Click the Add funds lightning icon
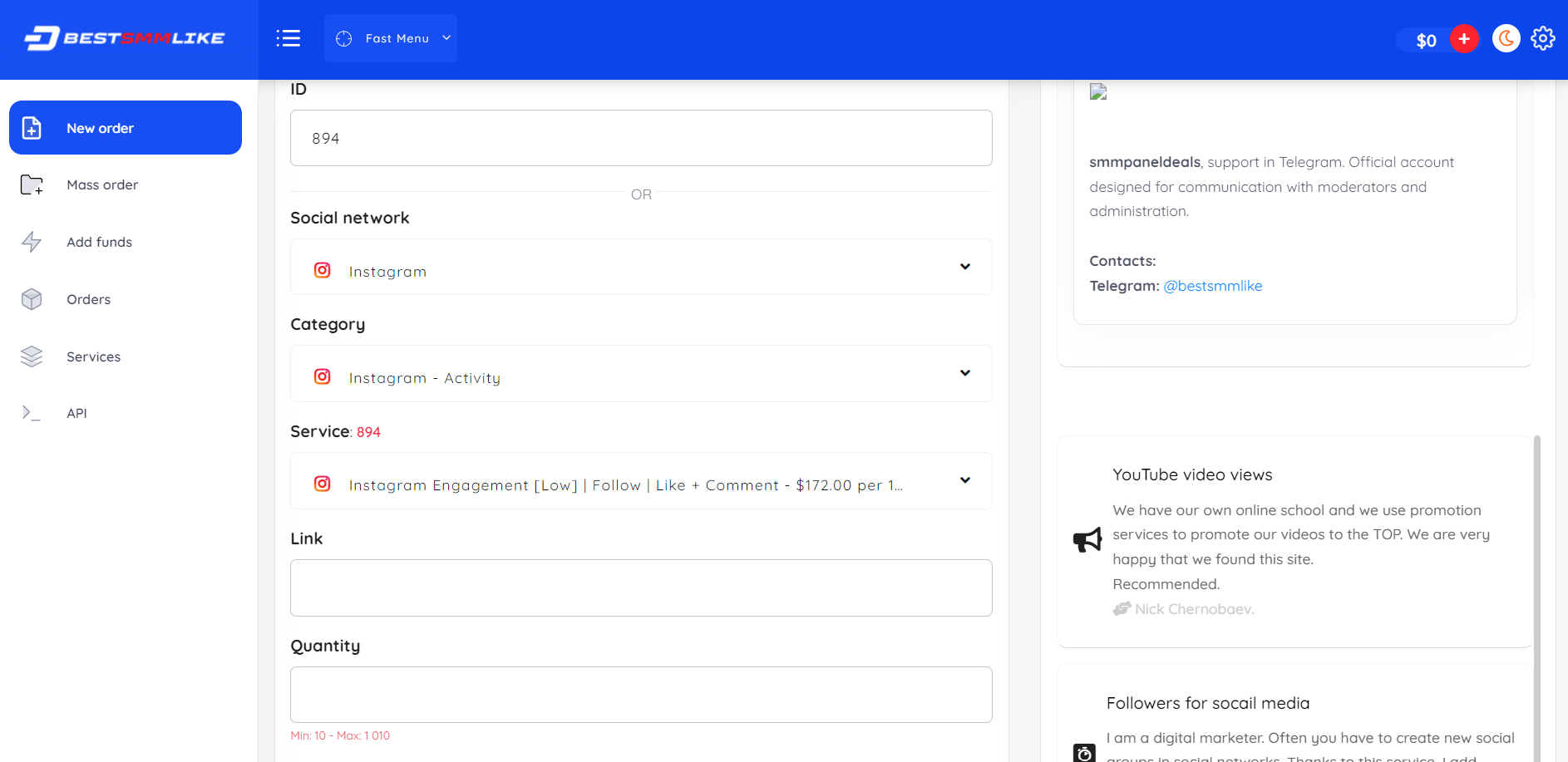1568x762 pixels. (32, 242)
